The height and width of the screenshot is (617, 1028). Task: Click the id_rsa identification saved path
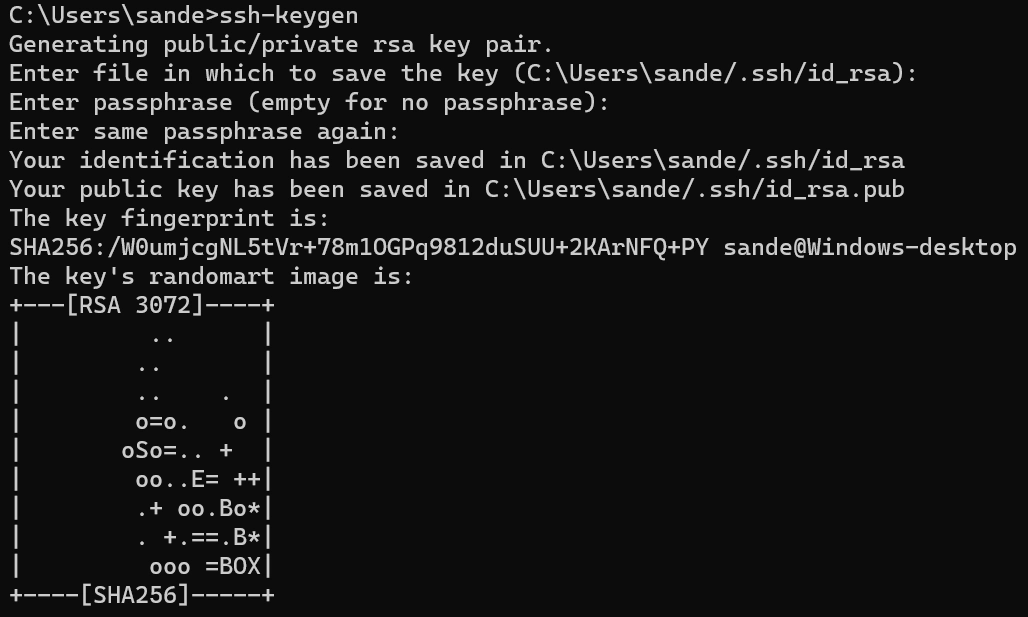point(722,160)
